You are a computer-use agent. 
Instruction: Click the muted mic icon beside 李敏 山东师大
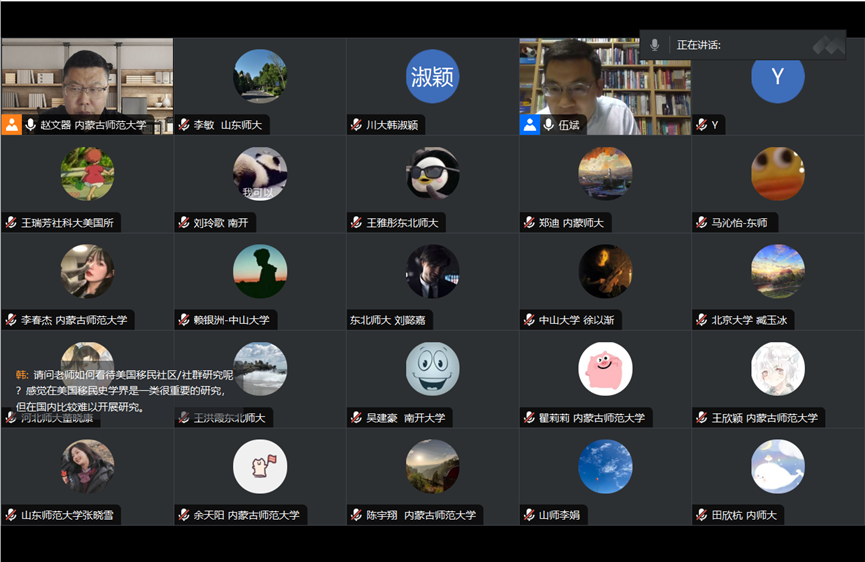(x=184, y=125)
